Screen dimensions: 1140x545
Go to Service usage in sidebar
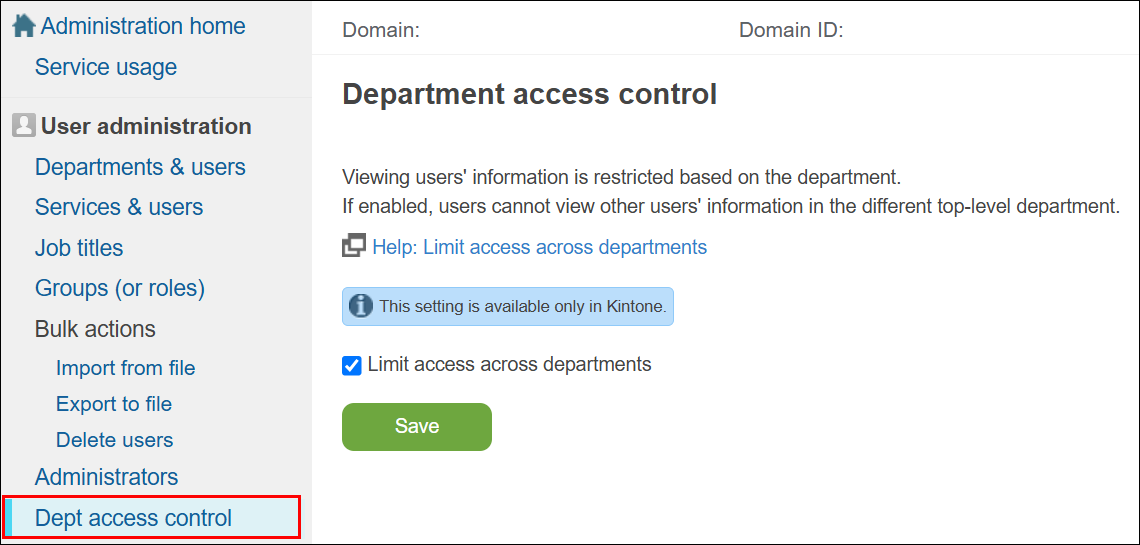tap(106, 67)
